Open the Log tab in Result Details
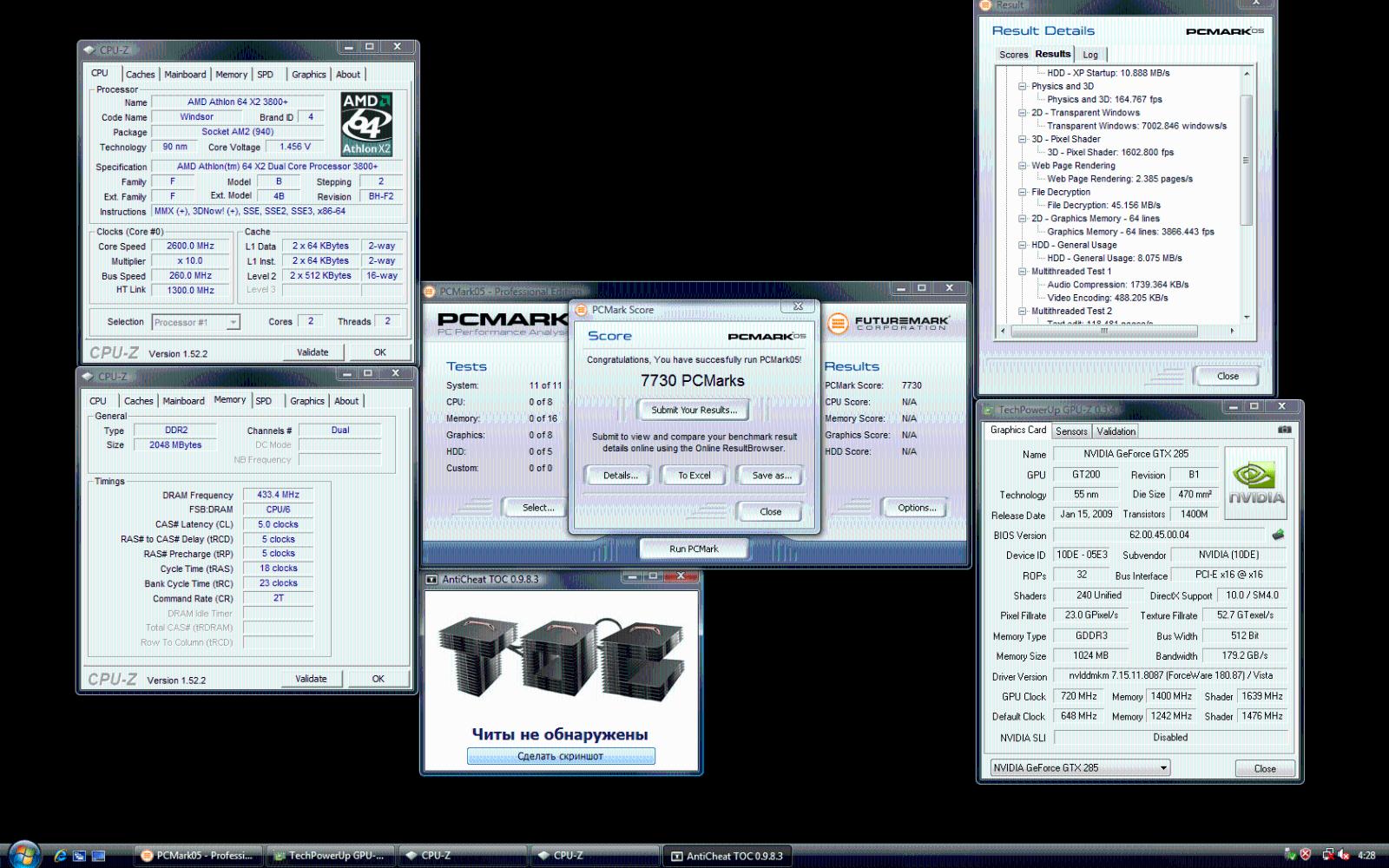Screen dimensions: 1389x868 click(x=1090, y=55)
